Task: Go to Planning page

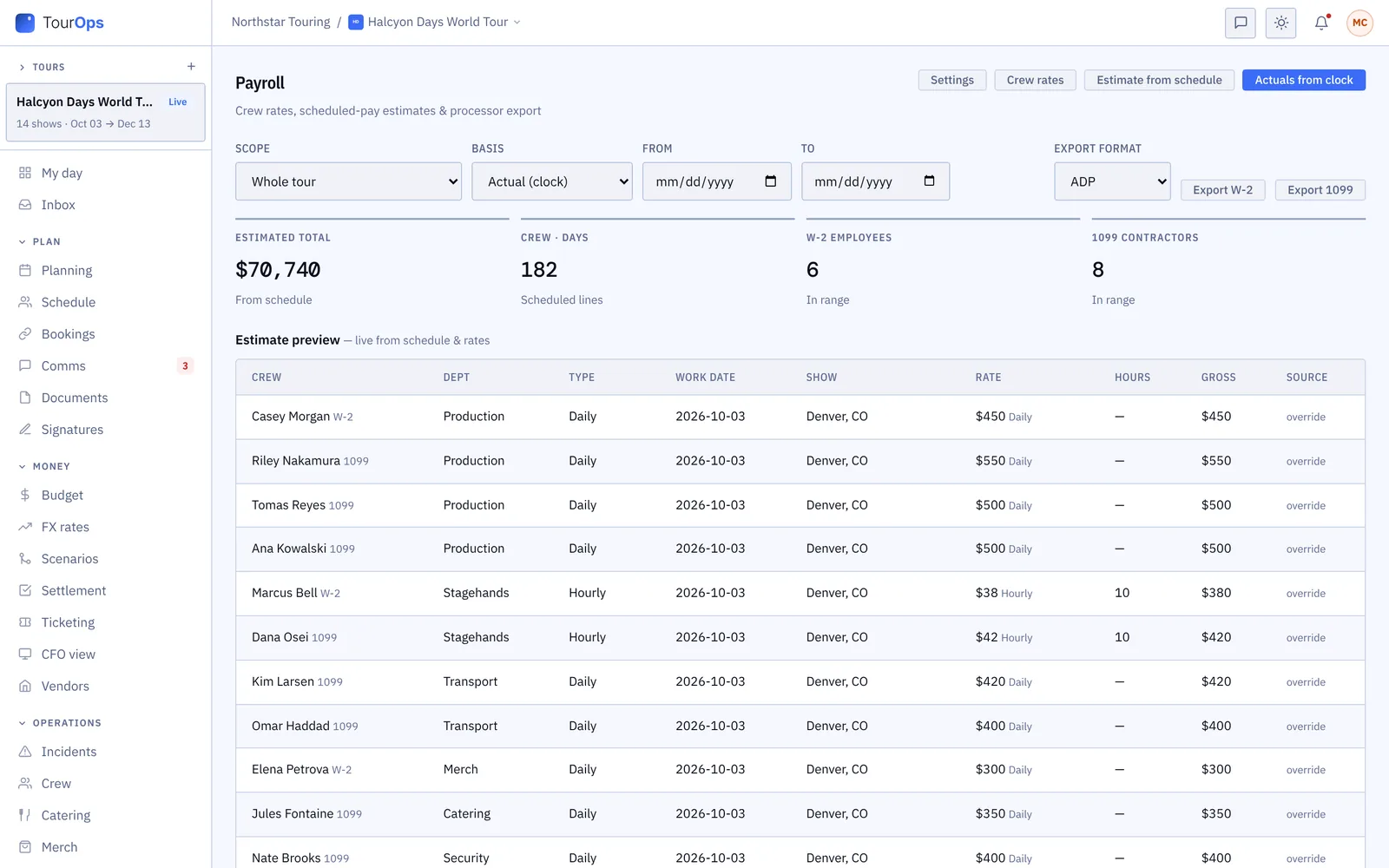Action: [x=106, y=271]
